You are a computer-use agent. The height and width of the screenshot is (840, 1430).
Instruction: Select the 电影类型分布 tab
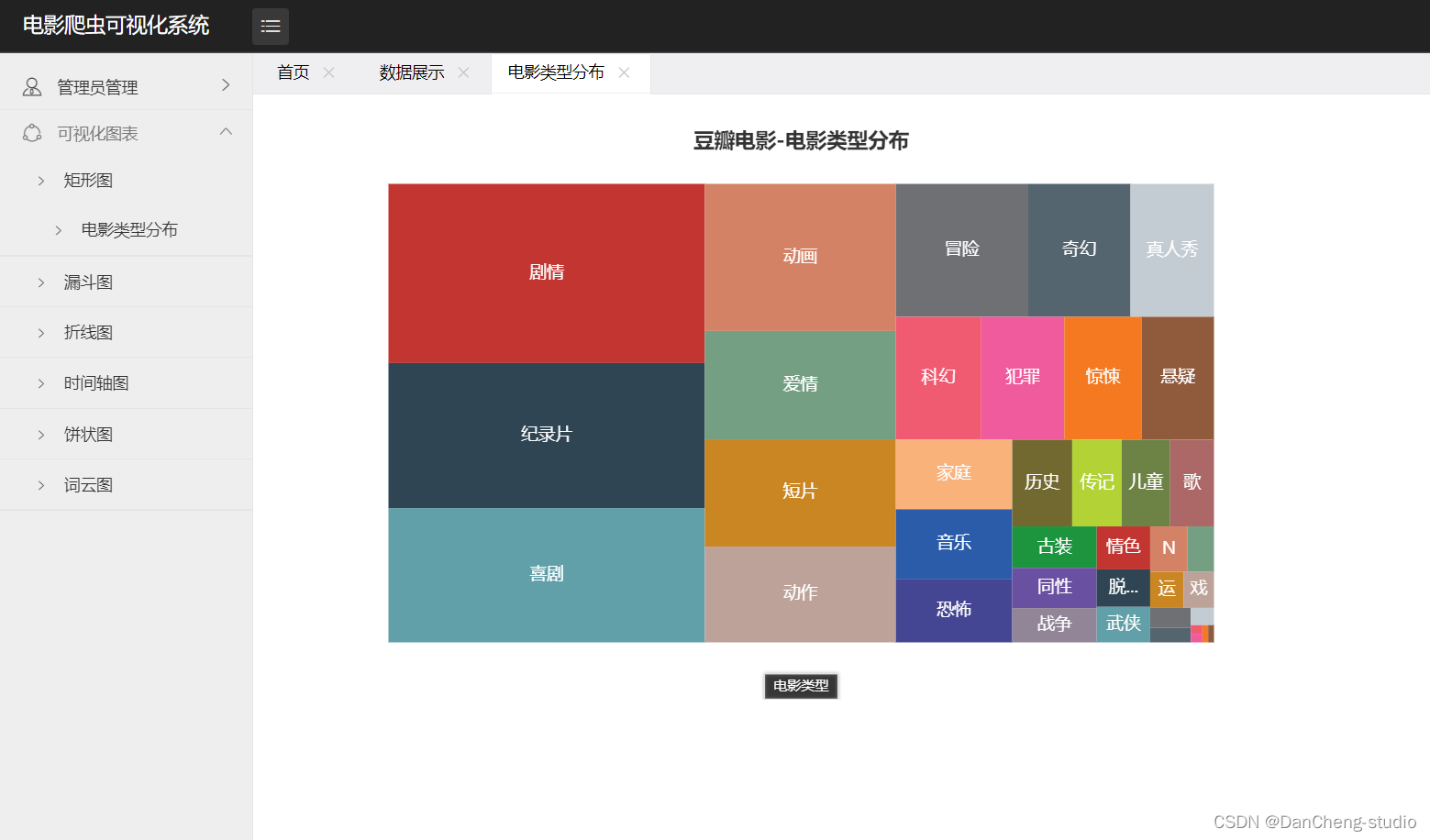[556, 72]
